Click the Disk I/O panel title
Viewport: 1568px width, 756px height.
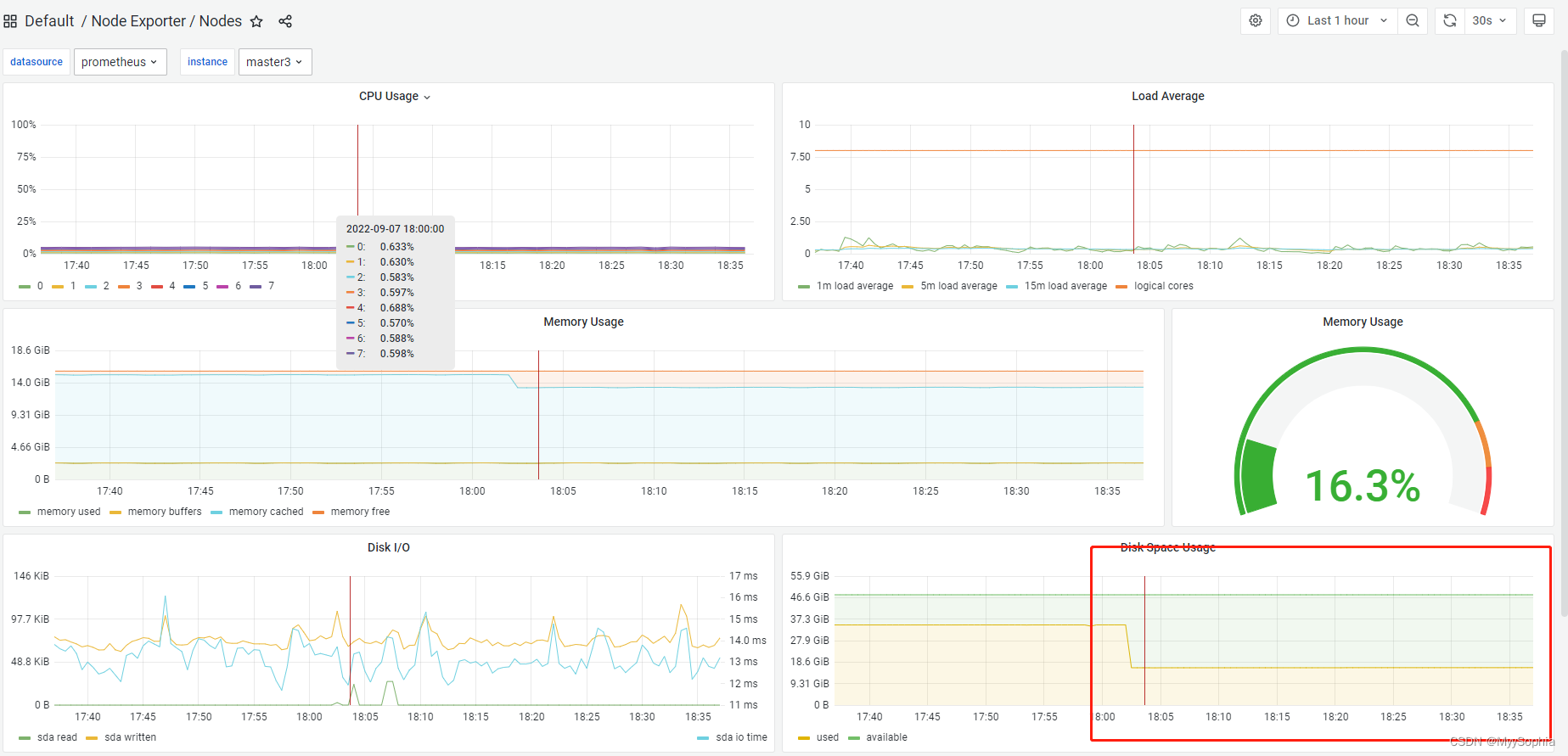[x=389, y=547]
